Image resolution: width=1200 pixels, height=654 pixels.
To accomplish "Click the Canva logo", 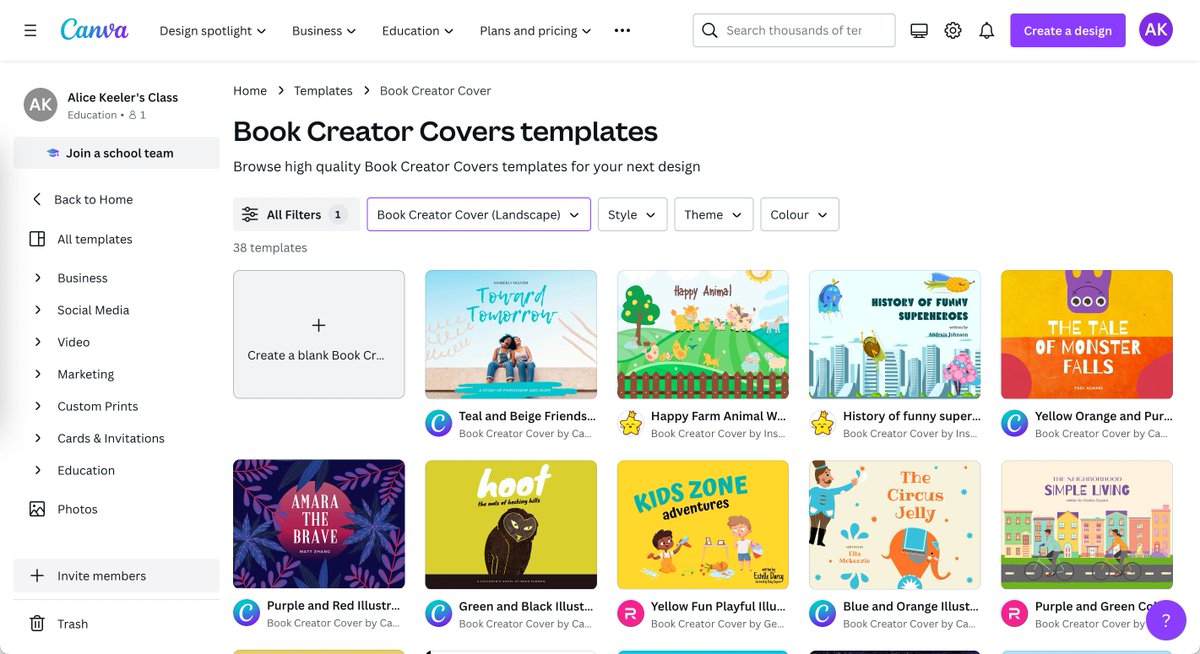I will point(94,30).
